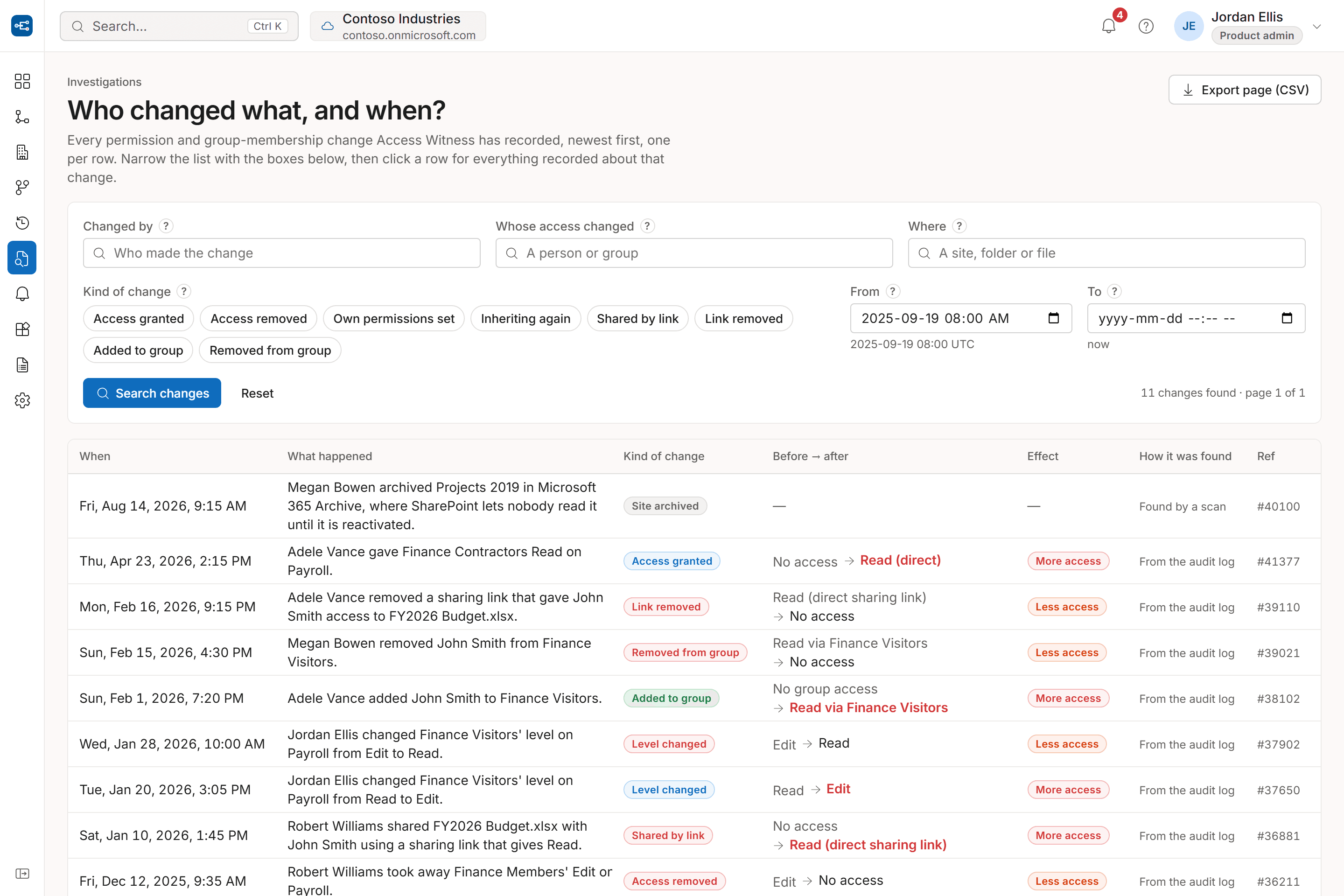1344x896 pixels.
Task: Open the access paths graph sidebar icon
Action: coord(22,117)
